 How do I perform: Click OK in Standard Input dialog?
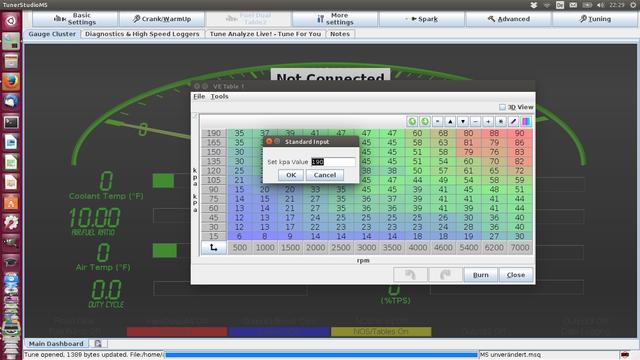(x=291, y=175)
